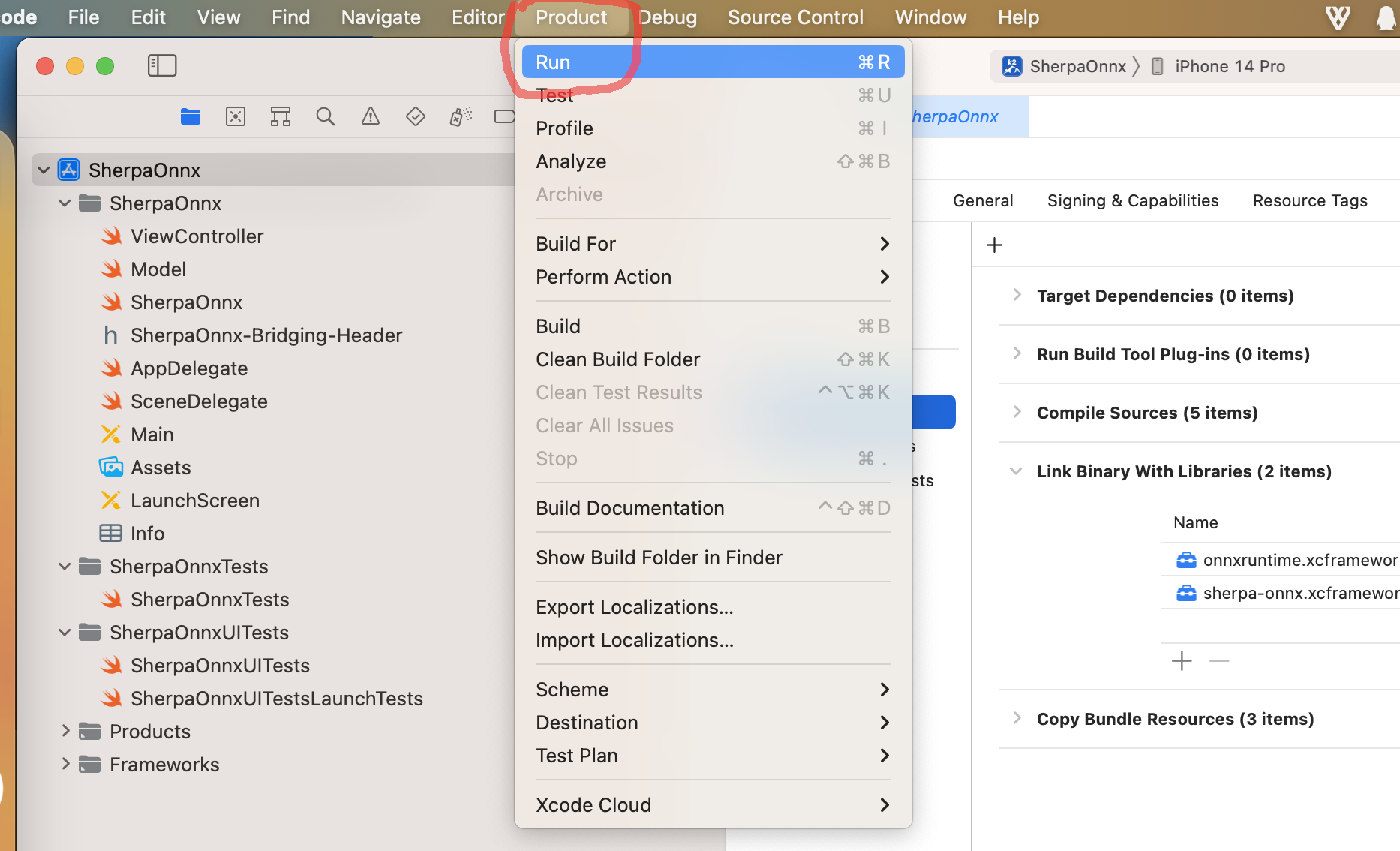Click the Assets catalog icon
The width and height of the screenshot is (1400, 851).
point(111,468)
